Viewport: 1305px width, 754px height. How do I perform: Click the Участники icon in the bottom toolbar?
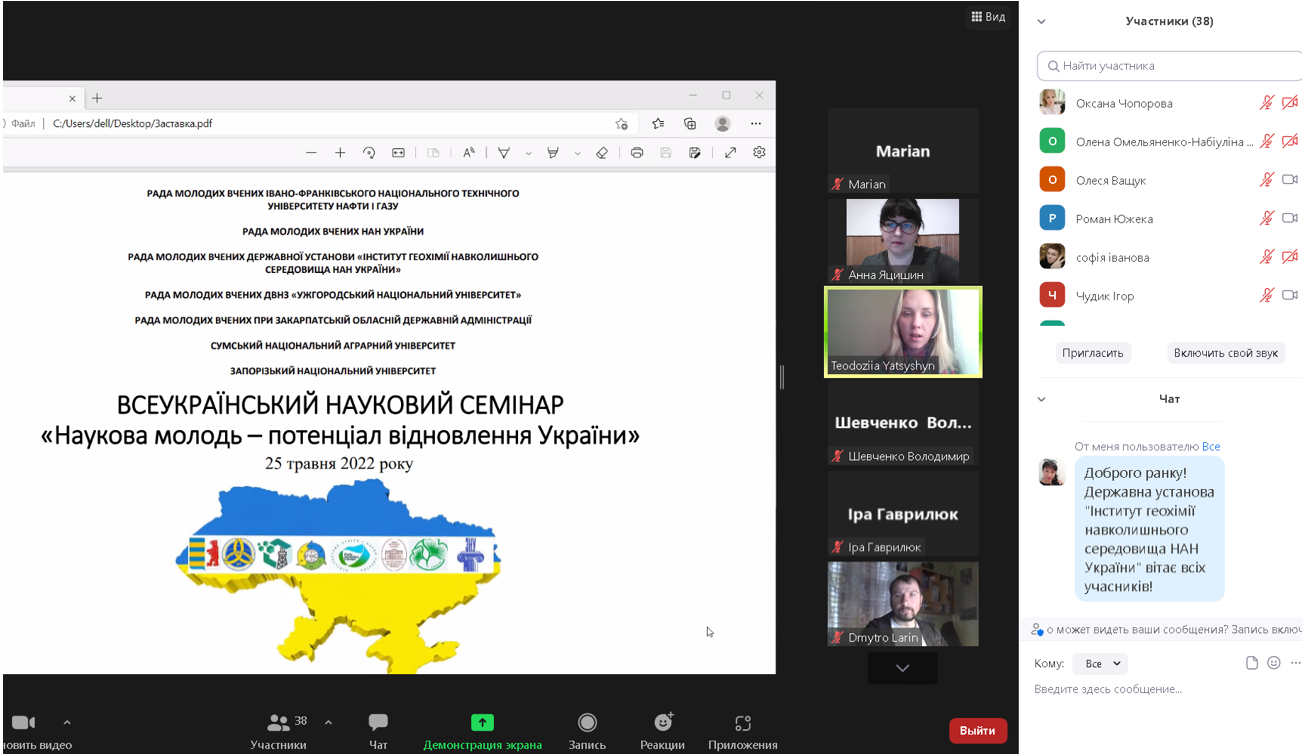click(x=279, y=723)
